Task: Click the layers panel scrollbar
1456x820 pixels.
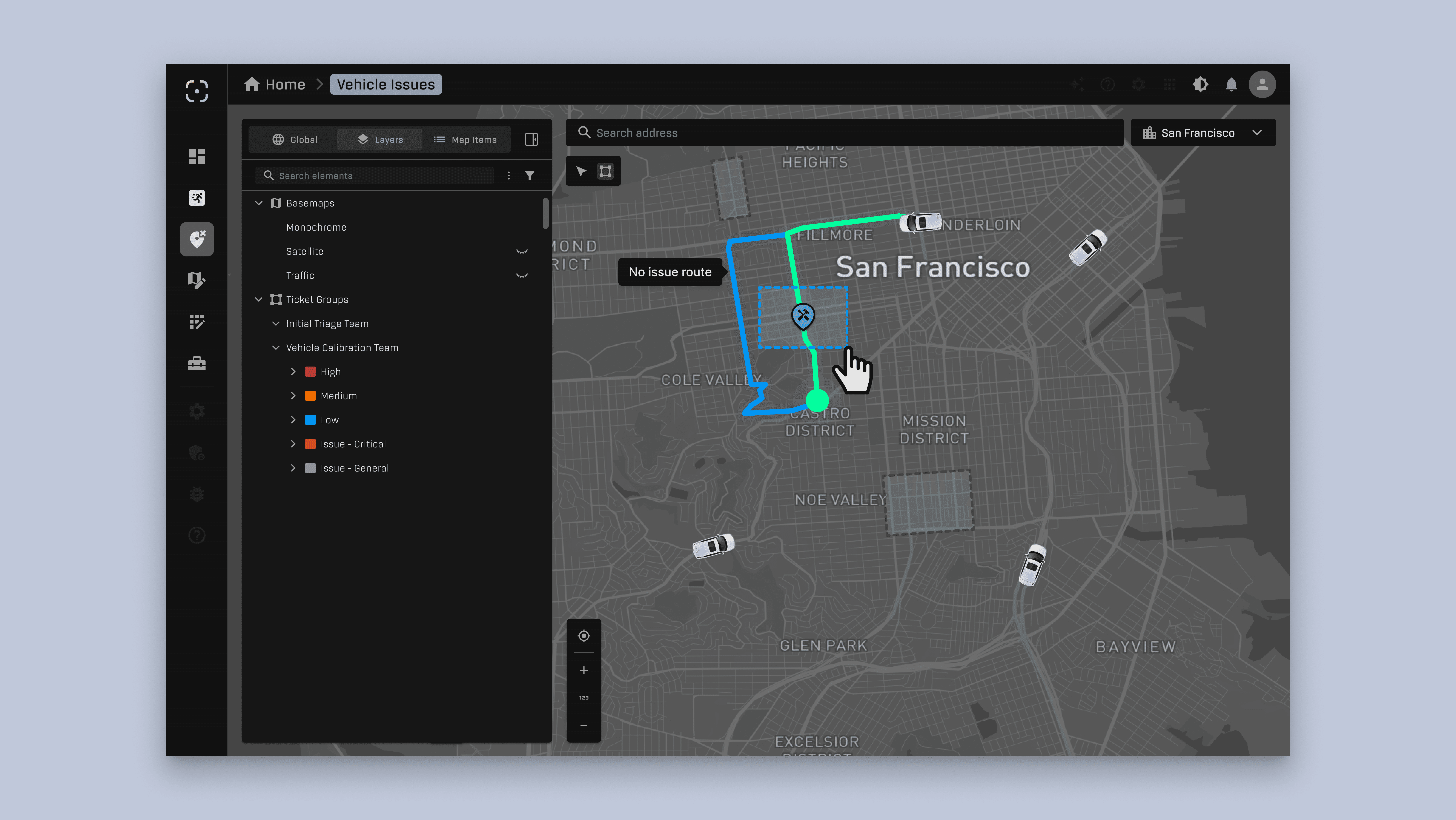Action: pyautogui.click(x=545, y=213)
